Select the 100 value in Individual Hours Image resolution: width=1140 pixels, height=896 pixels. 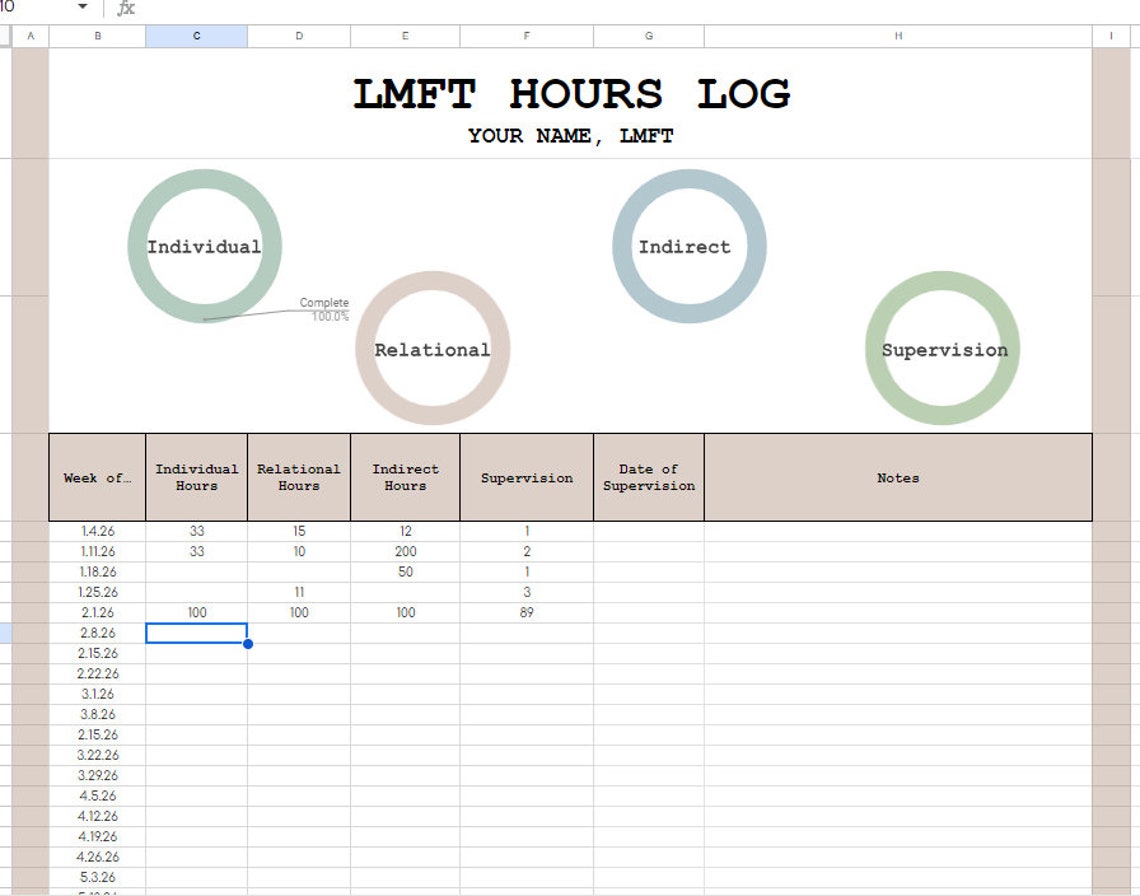(196, 612)
